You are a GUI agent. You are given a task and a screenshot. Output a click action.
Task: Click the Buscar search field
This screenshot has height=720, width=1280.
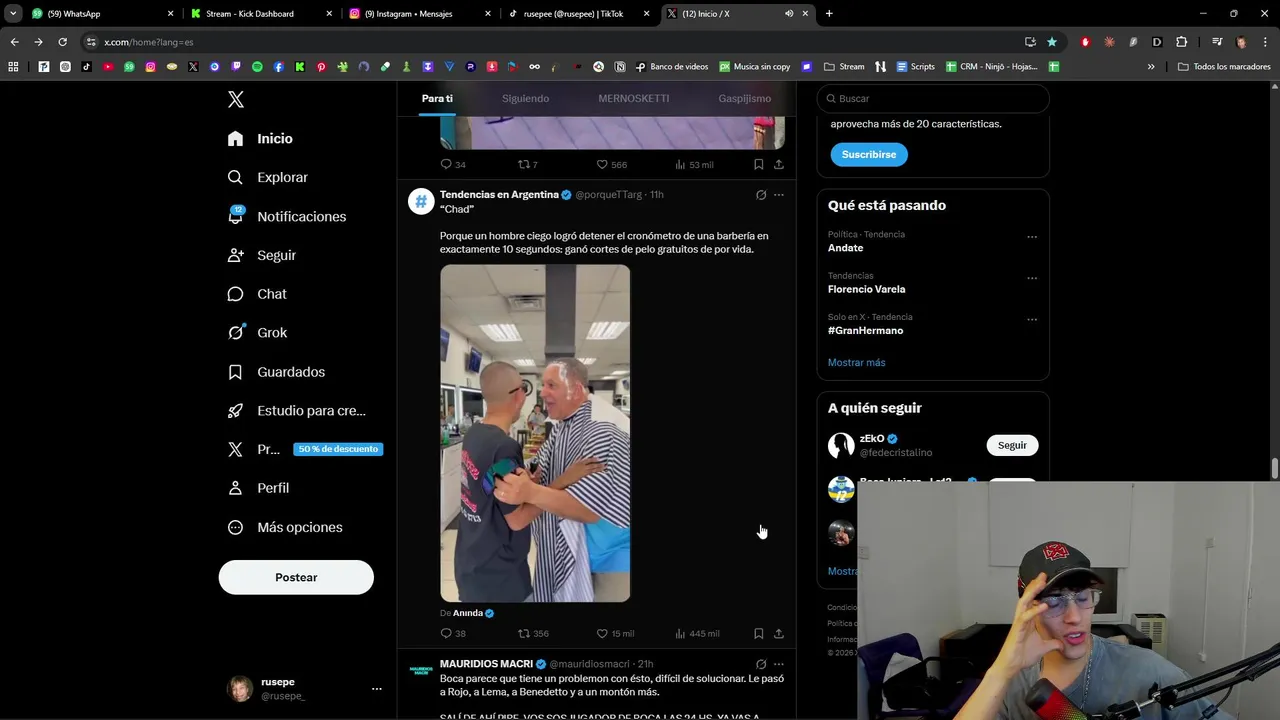[x=933, y=98]
